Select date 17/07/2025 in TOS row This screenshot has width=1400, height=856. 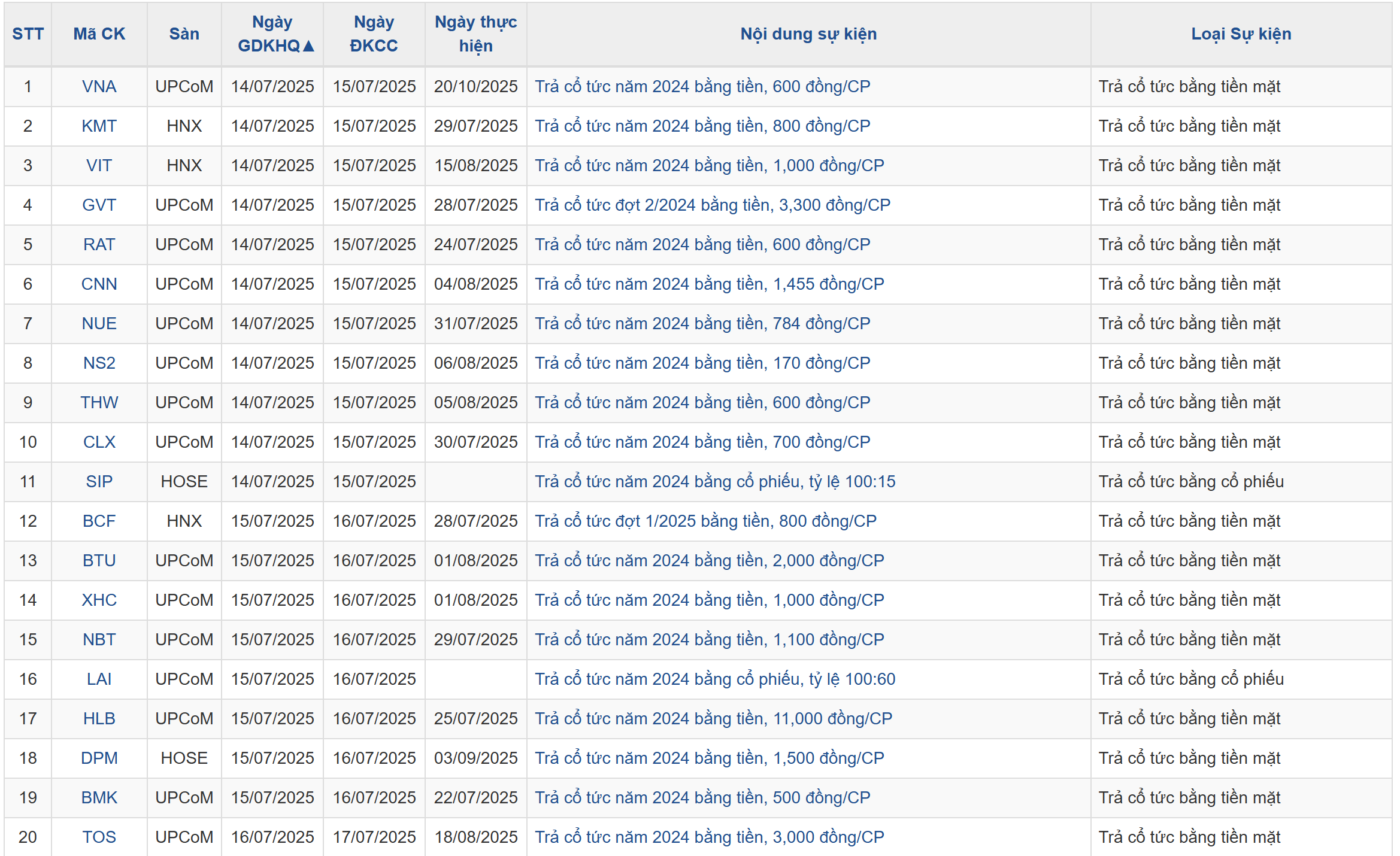coord(374,837)
